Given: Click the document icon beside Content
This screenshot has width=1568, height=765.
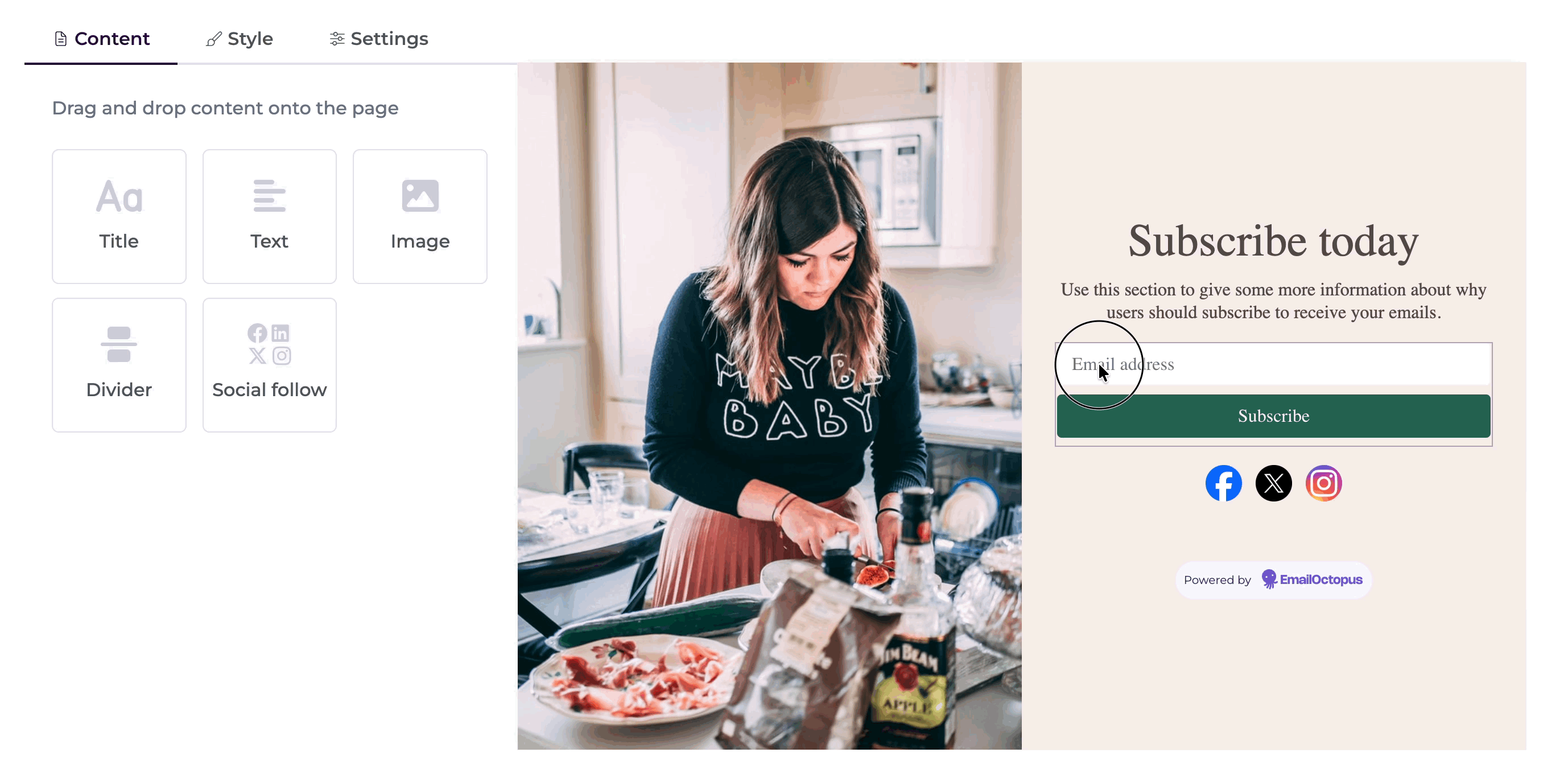Looking at the screenshot, I should pyautogui.click(x=60, y=39).
